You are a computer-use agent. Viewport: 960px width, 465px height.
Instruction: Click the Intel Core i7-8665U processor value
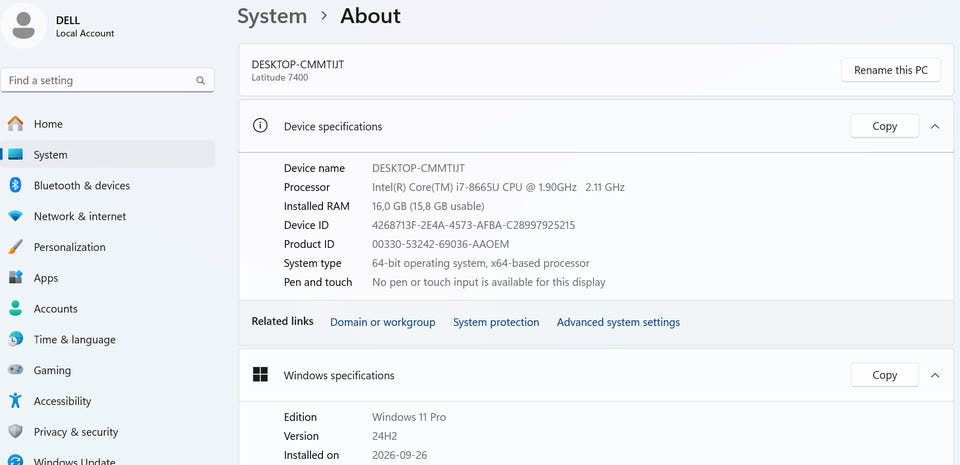click(x=498, y=187)
